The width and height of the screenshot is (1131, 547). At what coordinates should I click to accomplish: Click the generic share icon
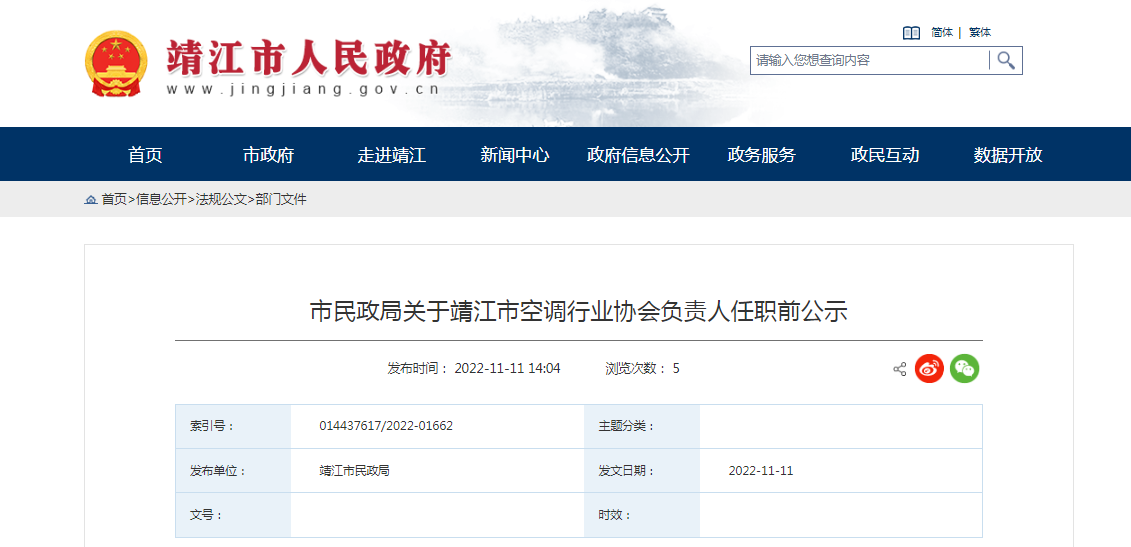[x=899, y=369]
